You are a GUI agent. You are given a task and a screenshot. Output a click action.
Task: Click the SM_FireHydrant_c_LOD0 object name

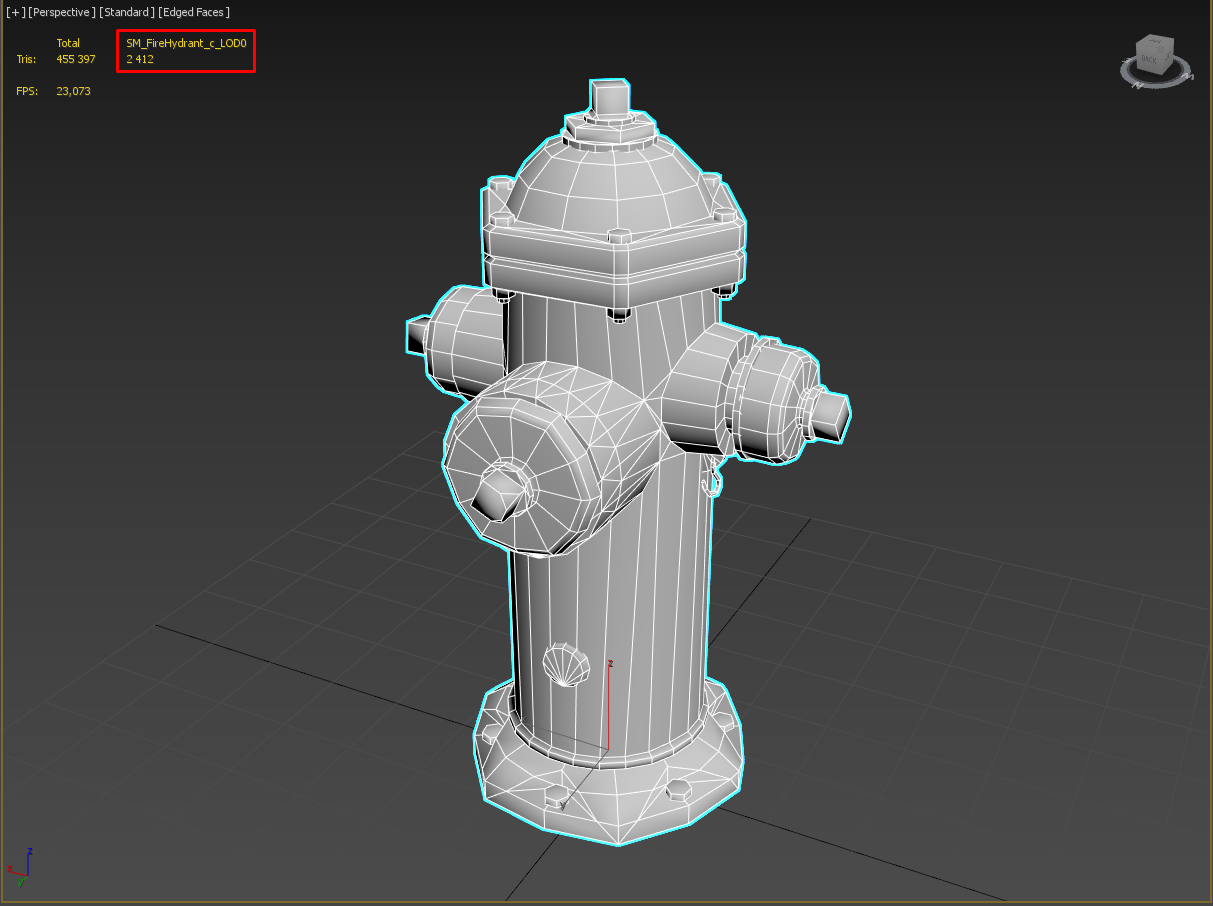point(185,43)
